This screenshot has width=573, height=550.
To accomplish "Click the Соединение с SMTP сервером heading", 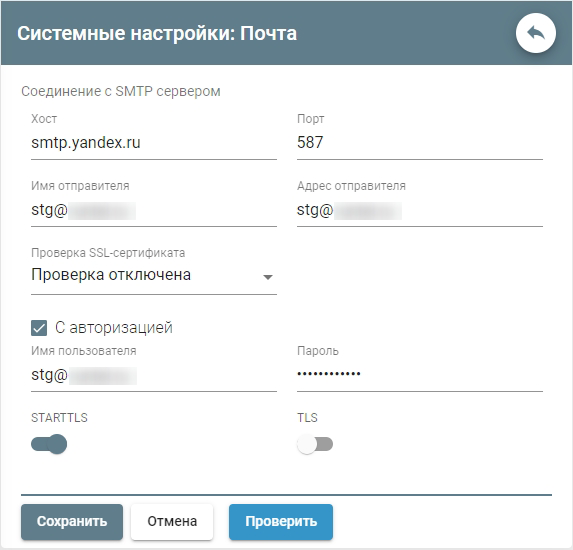I will (x=121, y=91).
